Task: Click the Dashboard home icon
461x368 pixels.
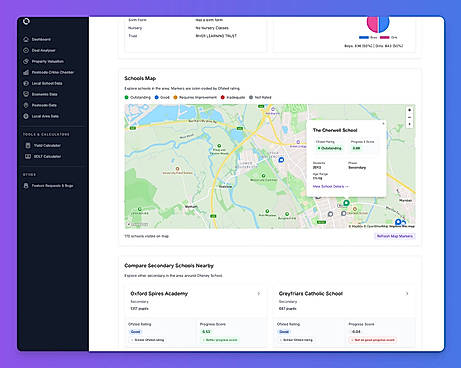Action: 26,39
